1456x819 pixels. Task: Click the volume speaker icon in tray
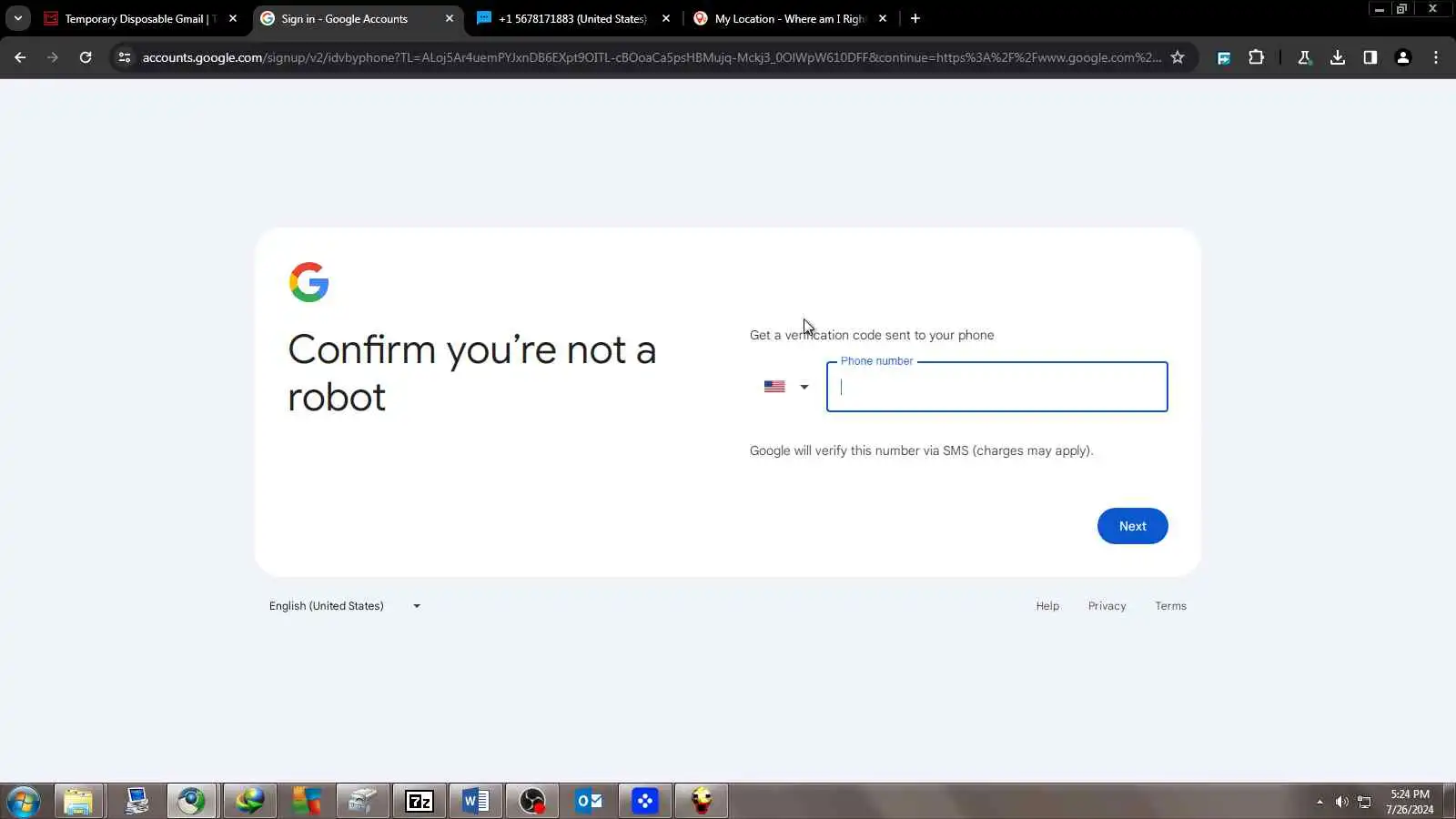[x=1341, y=802]
